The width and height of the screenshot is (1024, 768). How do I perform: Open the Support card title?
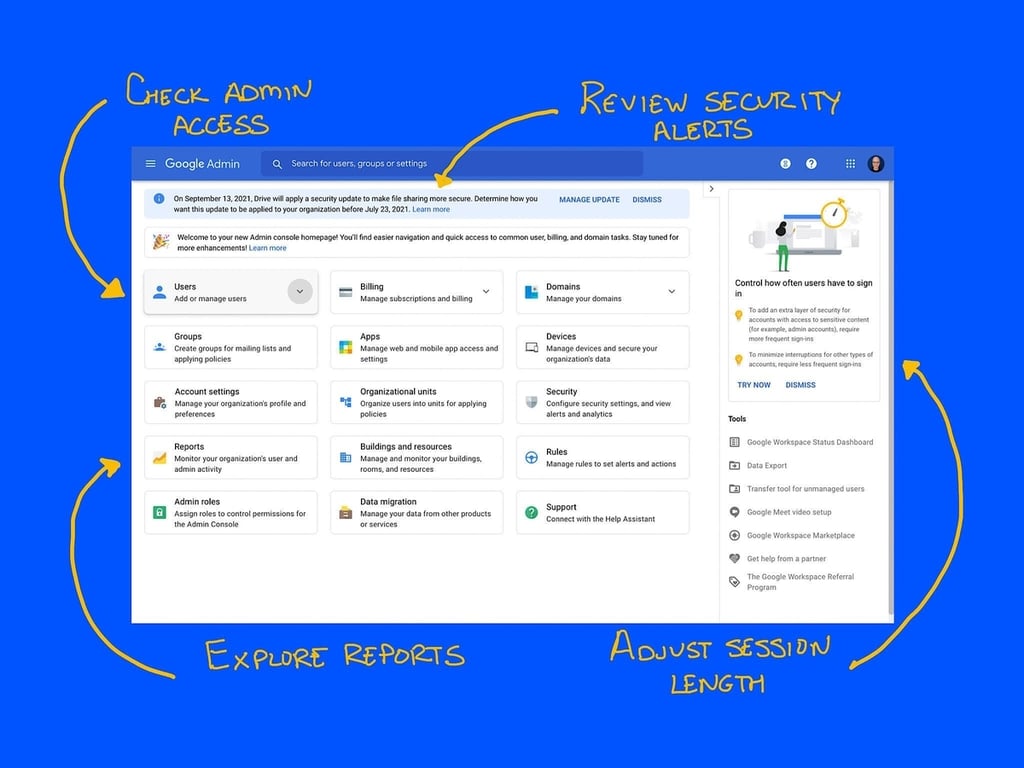click(x=561, y=507)
